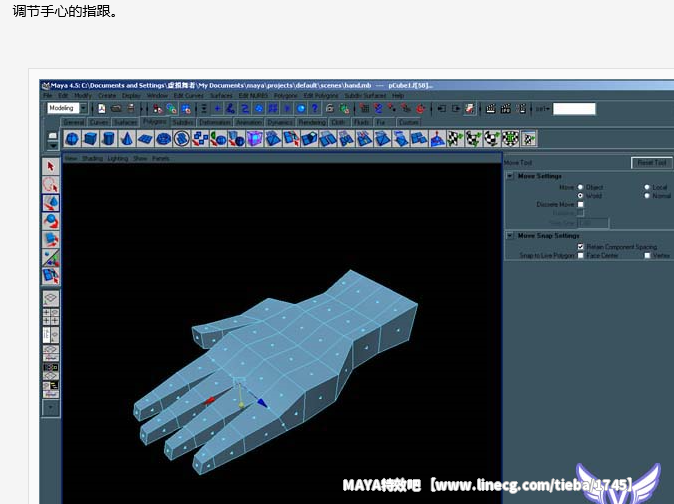The width and height of the screenshot is (674, 504).
Task: Choose the Move tool in toolbox
Action: tap(51, 203)
